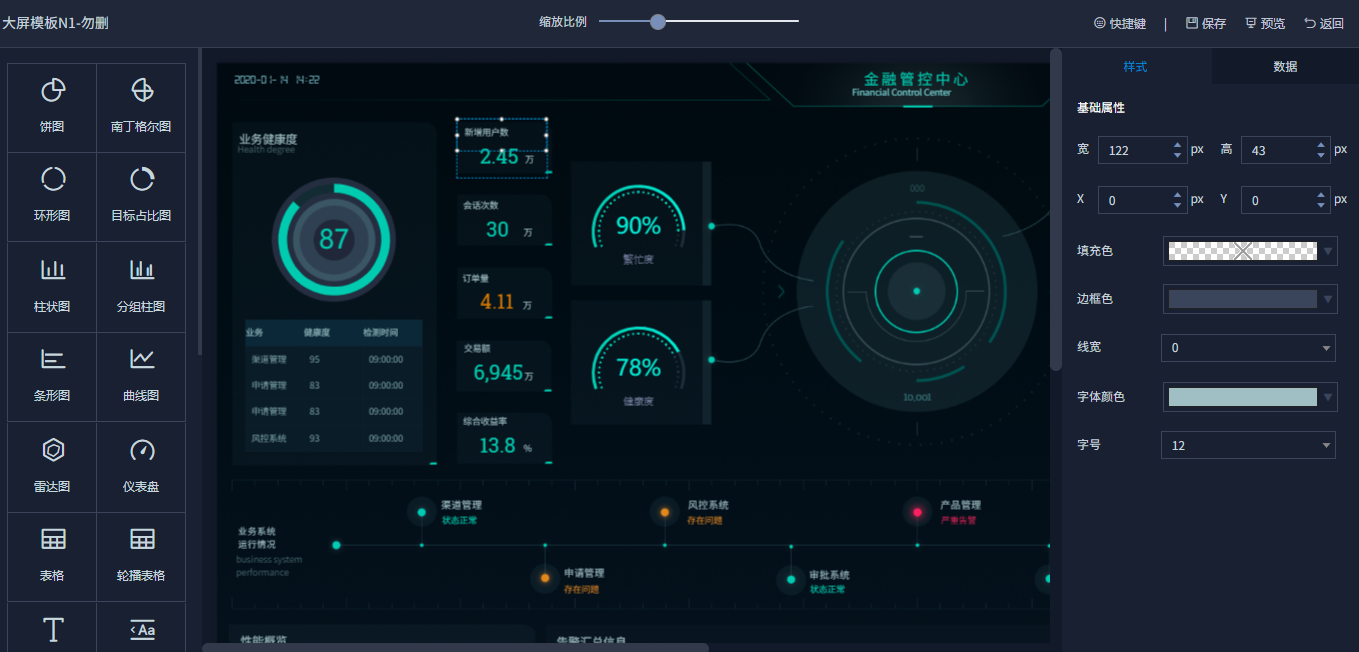1359x652 pixels.
Task: Add the gauge (仪表盘) component
Action: click(141, 465)
